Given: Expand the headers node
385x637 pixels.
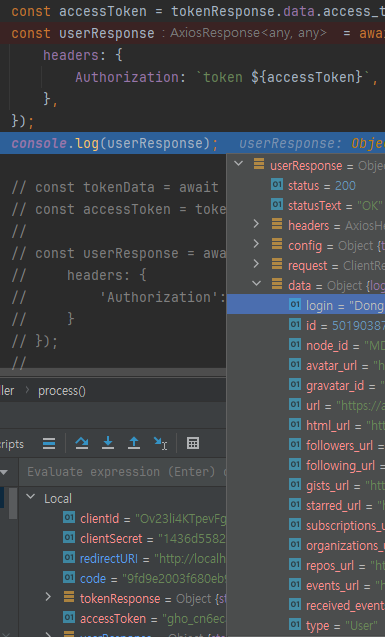Looking at the screenshot, I should click(x=256, y=224).
